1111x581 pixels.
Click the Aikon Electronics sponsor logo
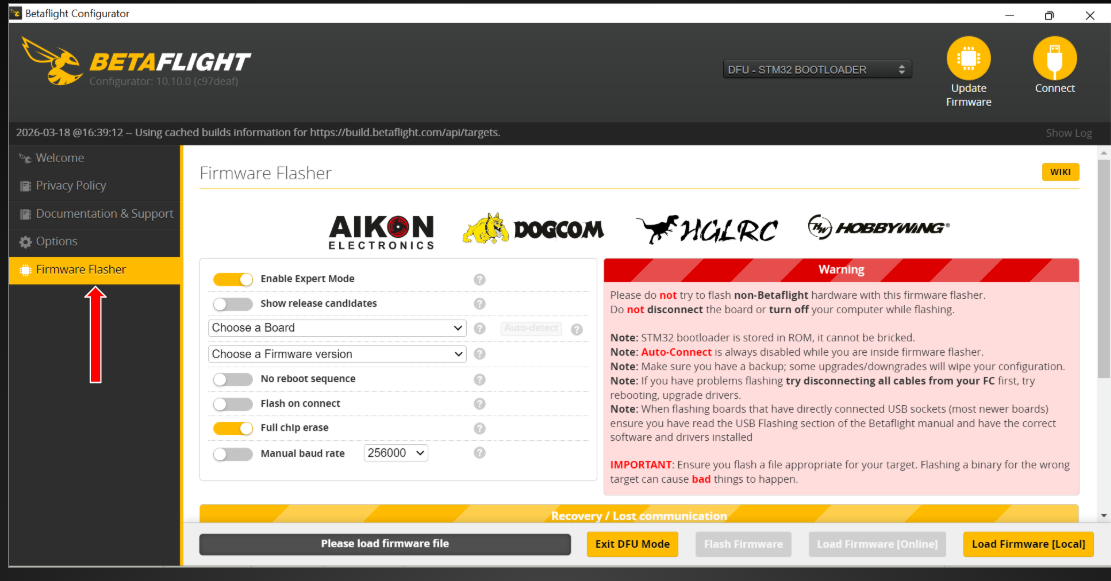pos(381,231)
